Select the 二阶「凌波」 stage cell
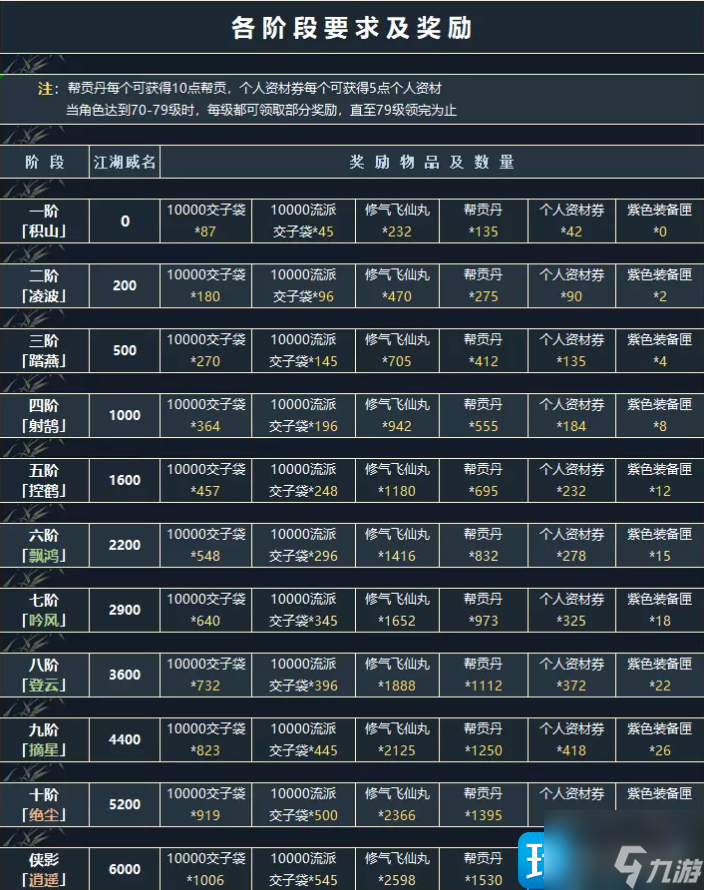 point(44,286)
